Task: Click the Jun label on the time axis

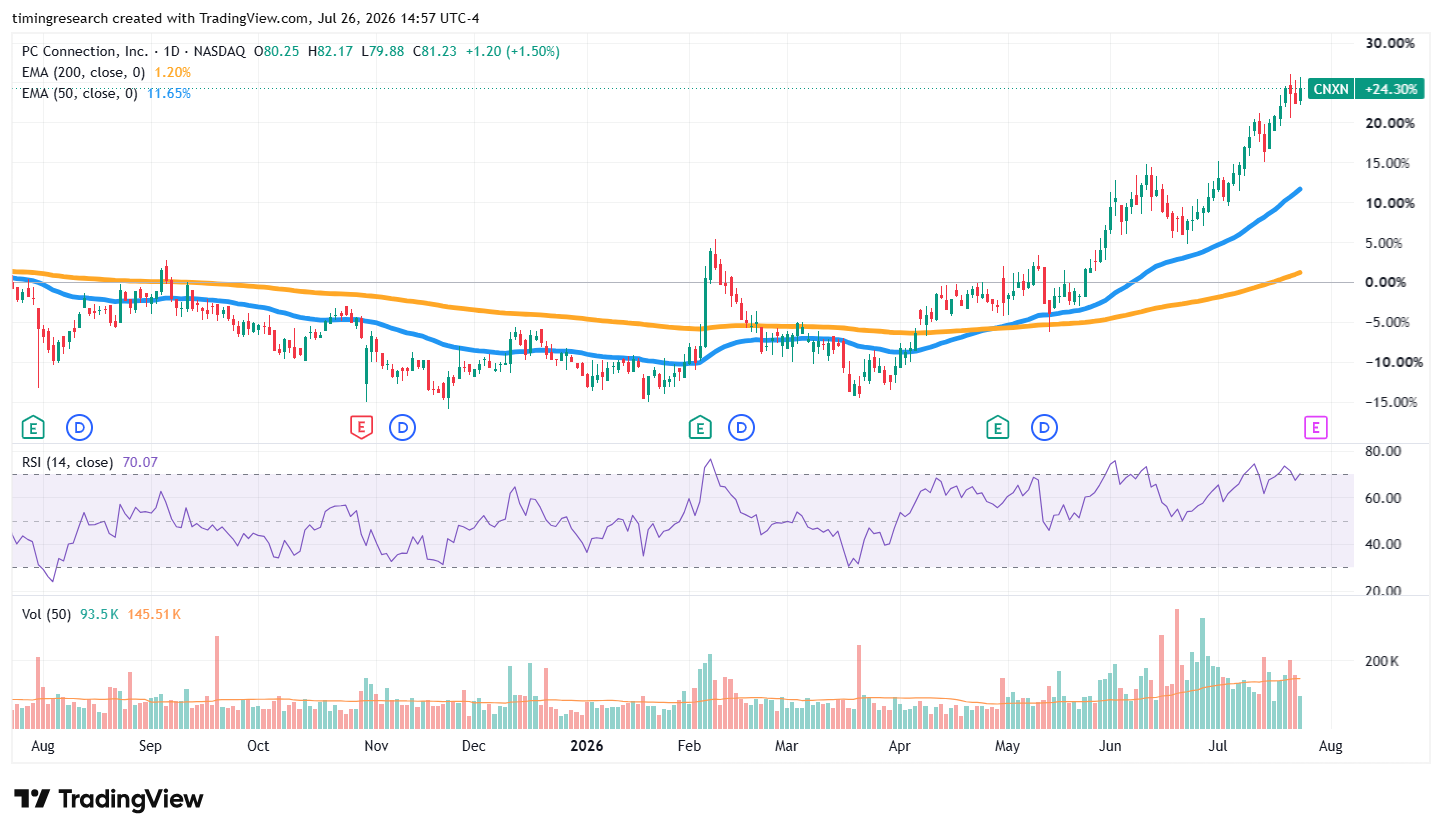Action: pyautogui.click(x=1109, y=746)
